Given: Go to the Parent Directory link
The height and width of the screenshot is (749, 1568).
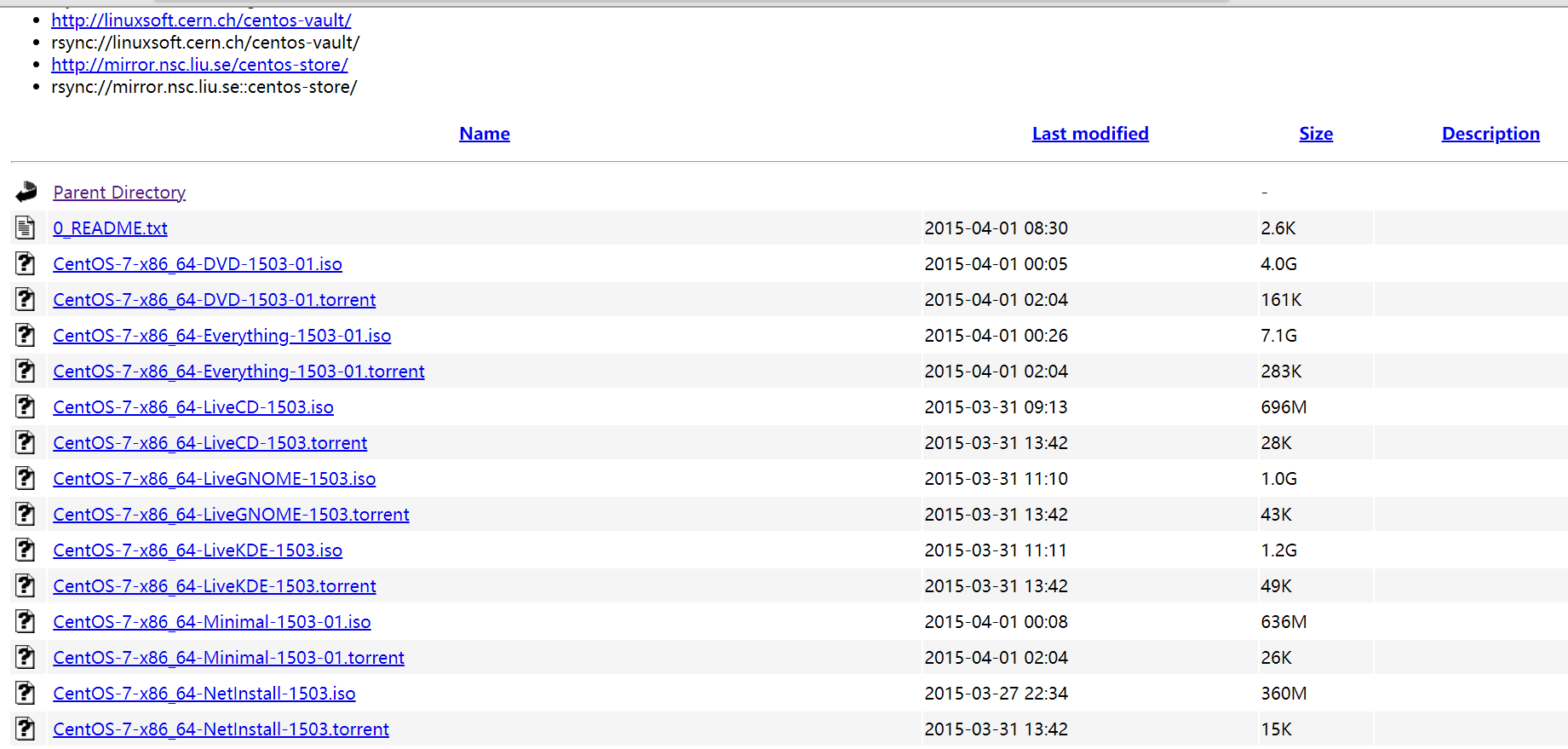Looking at the screenshot, I should [x=119, y=193].
